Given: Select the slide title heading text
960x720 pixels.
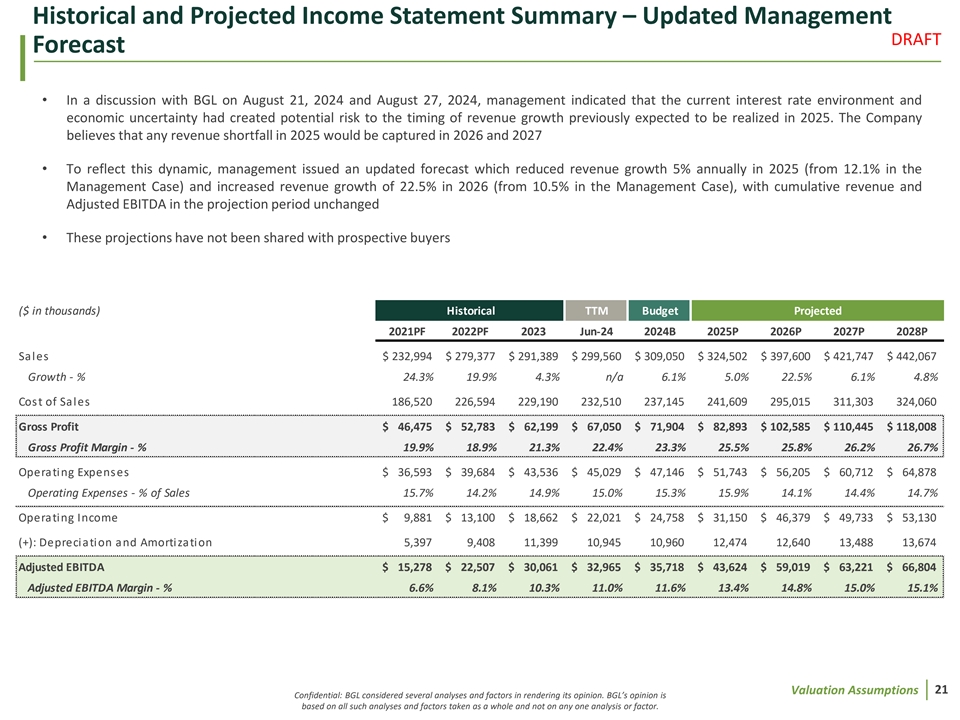Looking at the screenshot, I should point(462,30).
